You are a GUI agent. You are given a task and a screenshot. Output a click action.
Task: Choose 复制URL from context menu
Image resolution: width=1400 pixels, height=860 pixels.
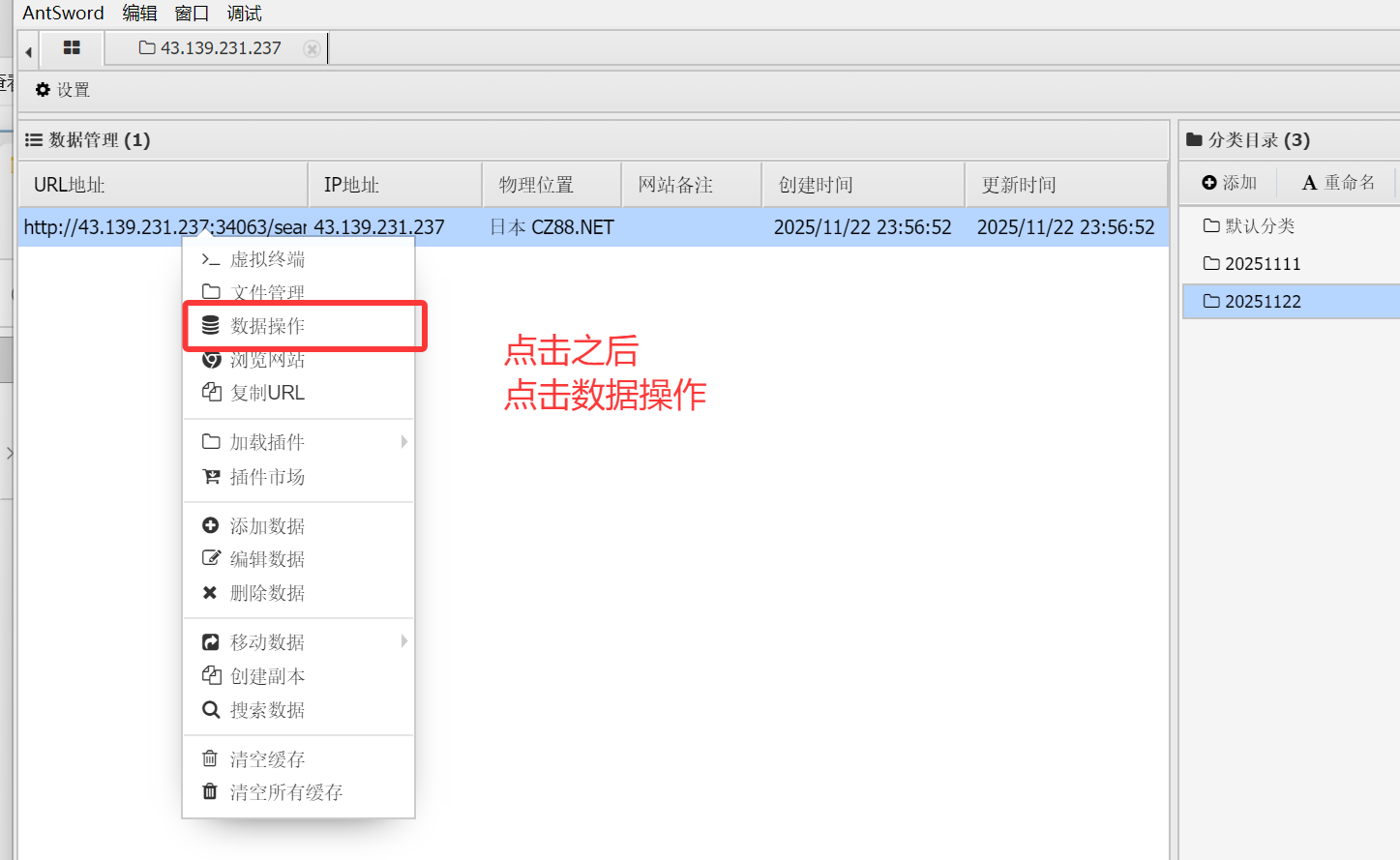(x=299, y=393)
